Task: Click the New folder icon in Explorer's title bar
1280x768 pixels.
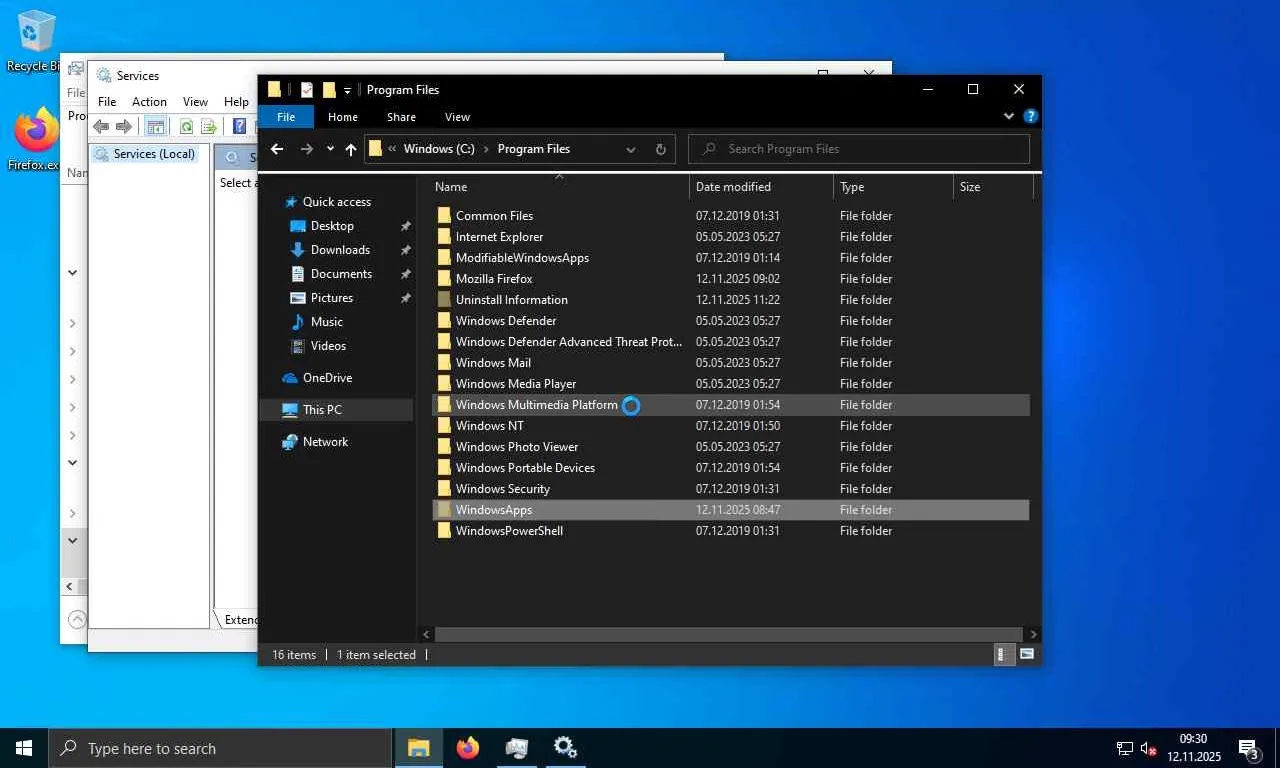Action: point(329,90)
